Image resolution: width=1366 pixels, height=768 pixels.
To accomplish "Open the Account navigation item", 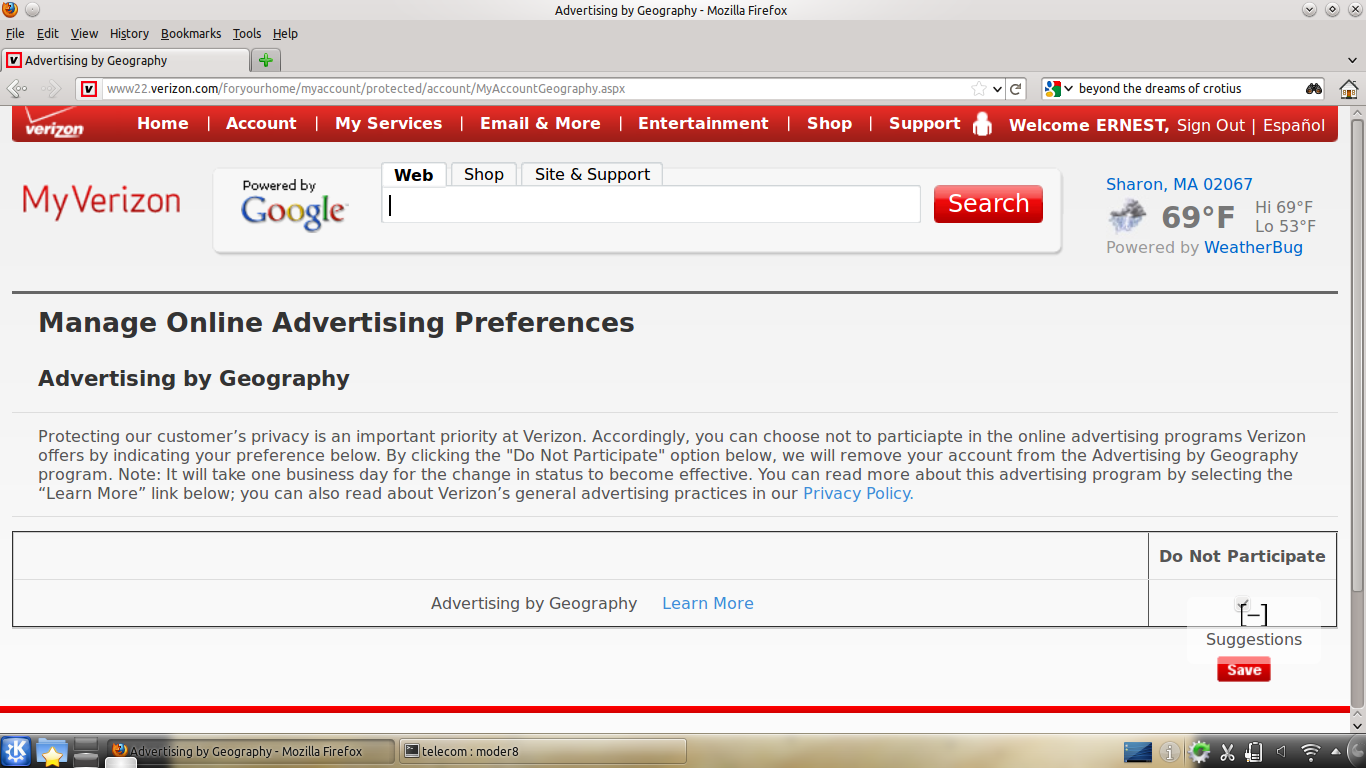I will pos(261,123).
